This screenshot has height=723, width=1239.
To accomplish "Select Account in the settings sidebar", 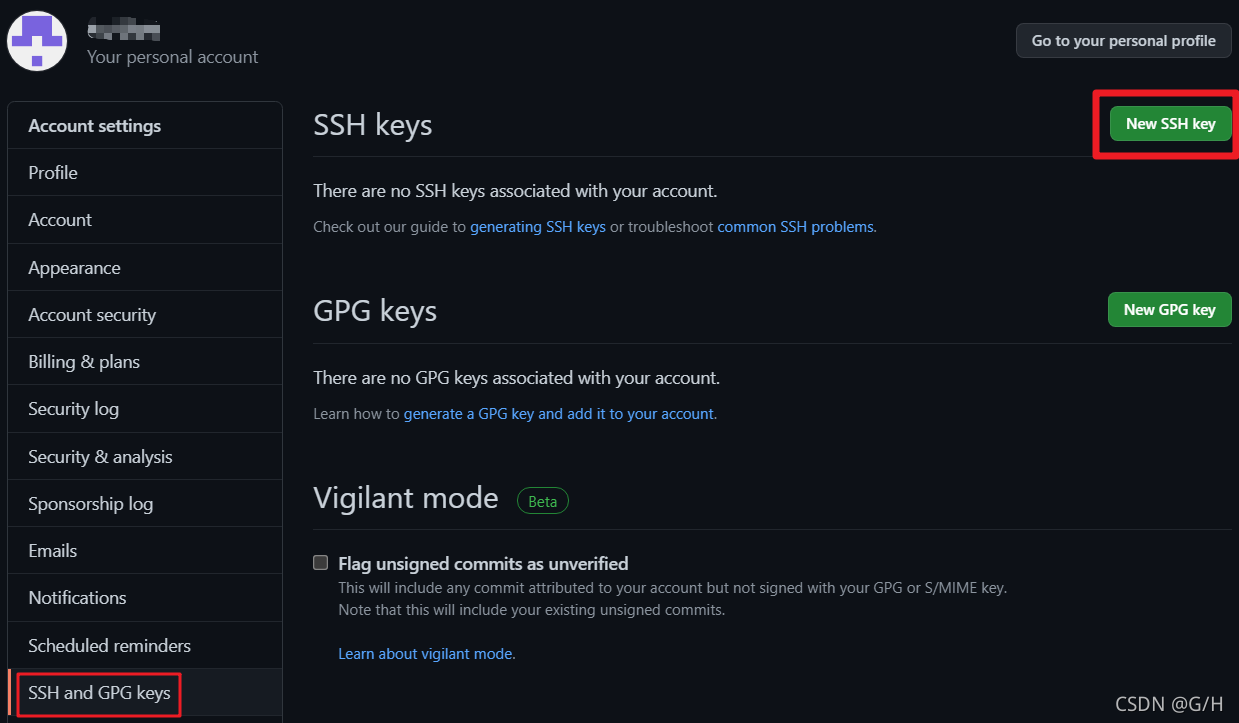I will click(x=60, y=220).
